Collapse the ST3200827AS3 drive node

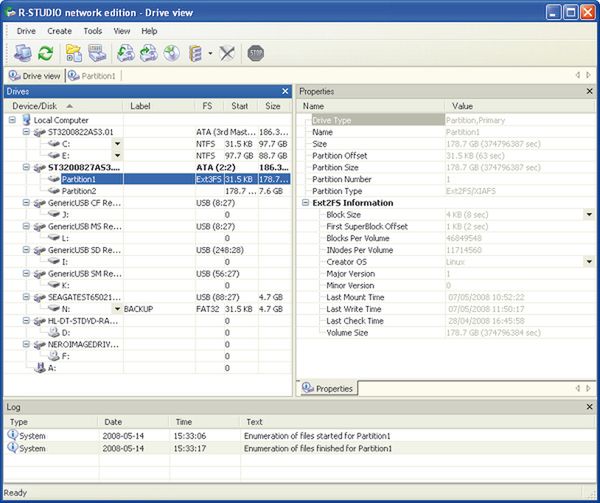pyautogui.click(x=26, y=167)
